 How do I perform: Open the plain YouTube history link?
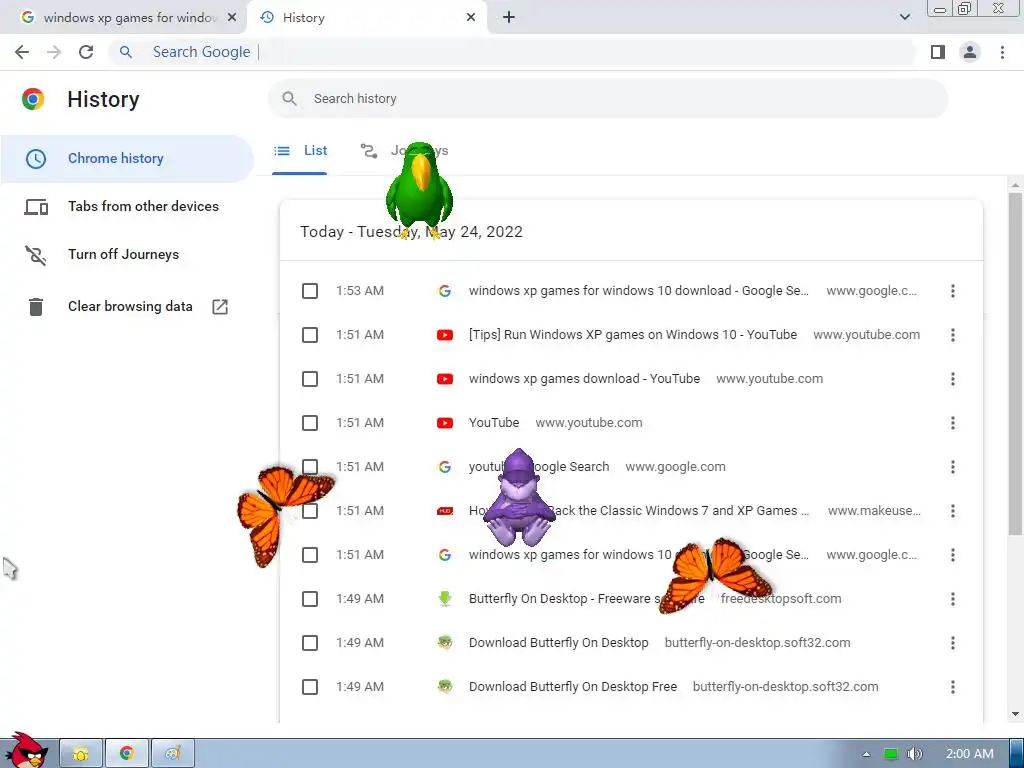point(494,423)
